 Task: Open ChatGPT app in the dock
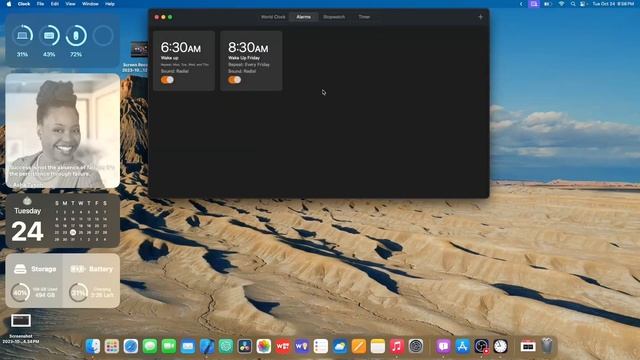(x=226, y=346)
